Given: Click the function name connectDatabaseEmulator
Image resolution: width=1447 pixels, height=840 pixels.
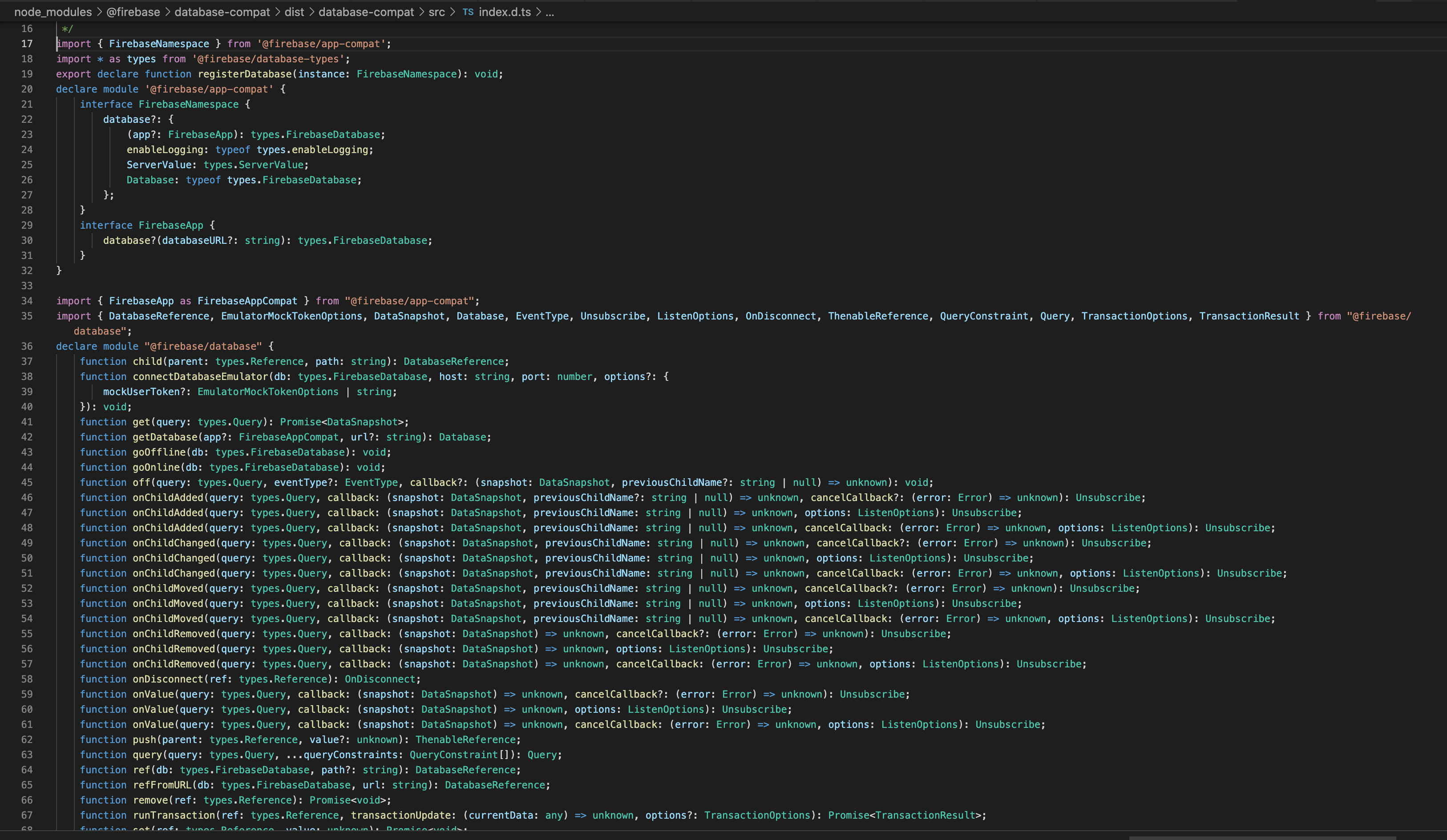Looking at the screenshot, I should click(200, 377).
